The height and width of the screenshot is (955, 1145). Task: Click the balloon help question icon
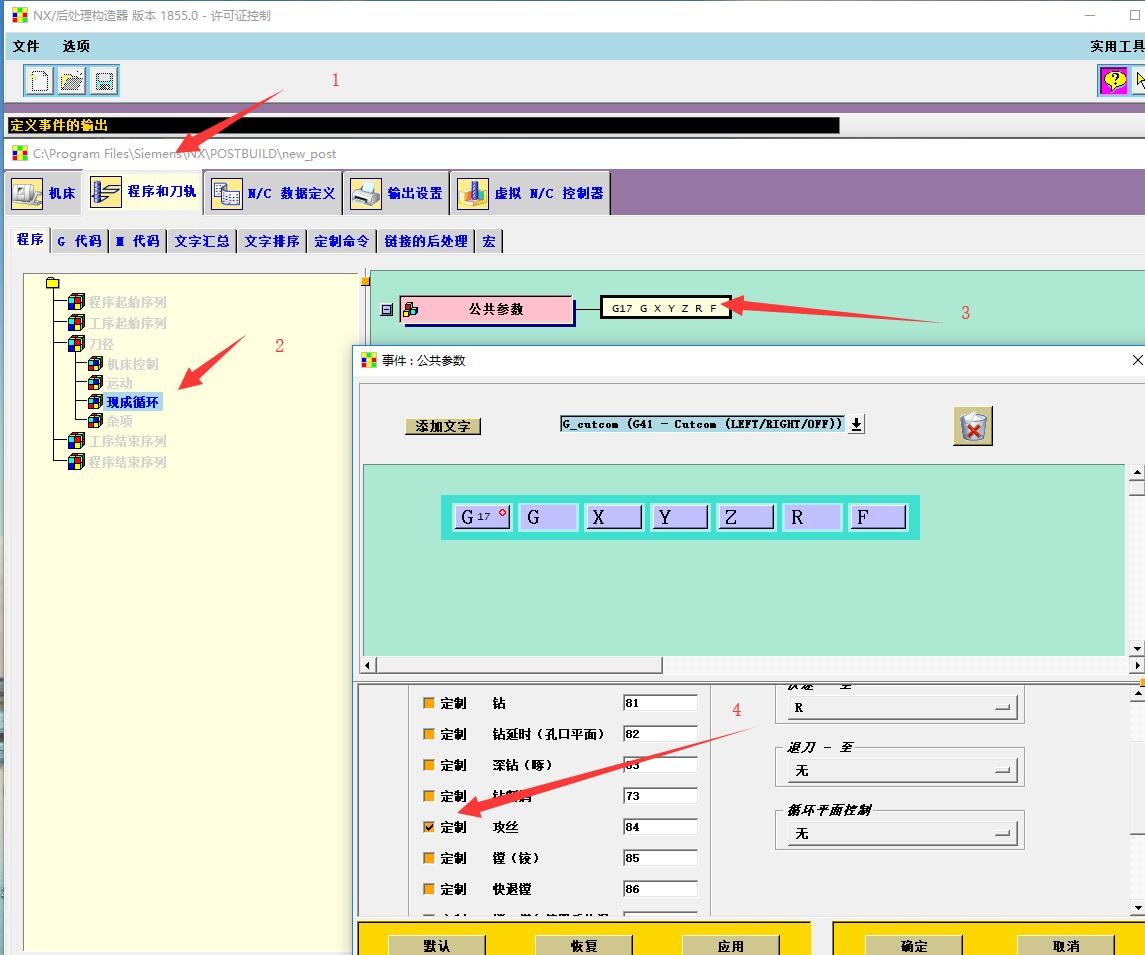pyautogui.click(x=1113, y=81)
